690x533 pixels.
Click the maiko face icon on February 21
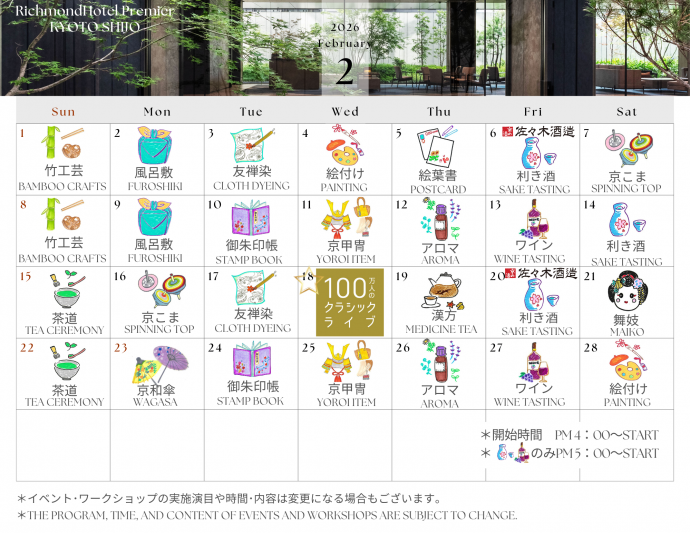[x=628, y=292]
